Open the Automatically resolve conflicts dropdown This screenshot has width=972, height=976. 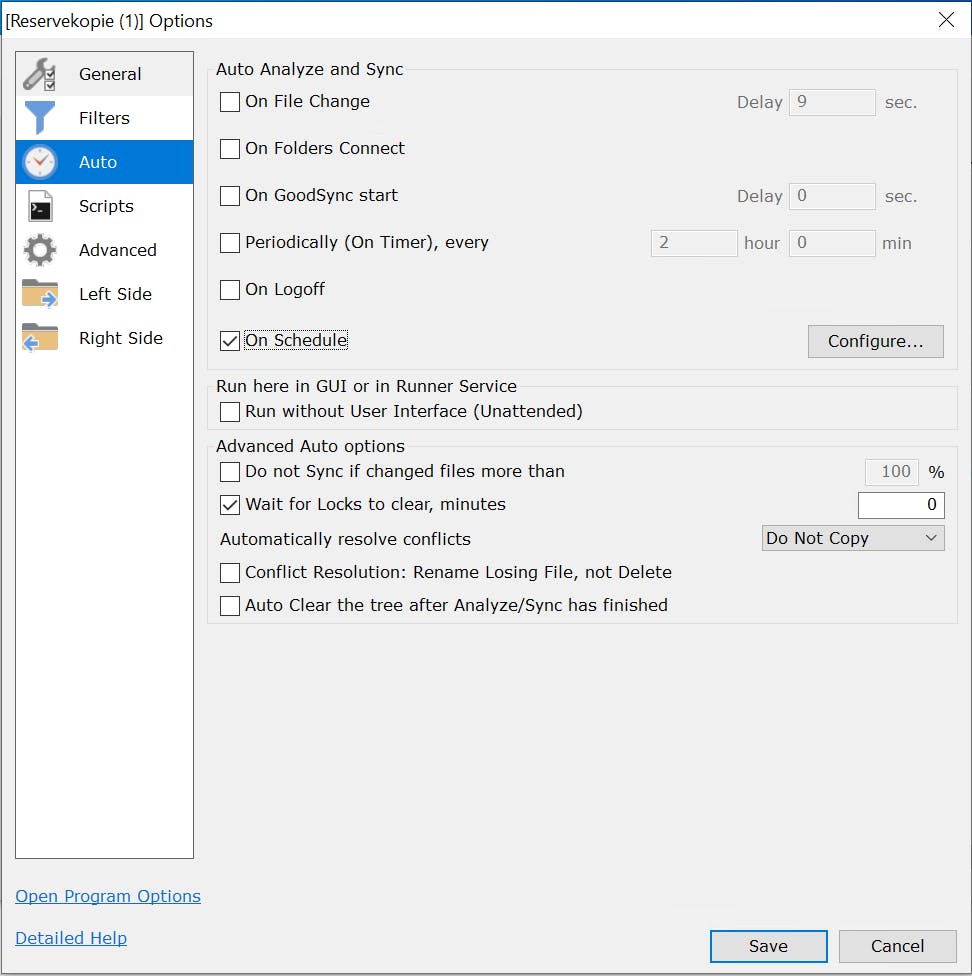pos(852,539)
